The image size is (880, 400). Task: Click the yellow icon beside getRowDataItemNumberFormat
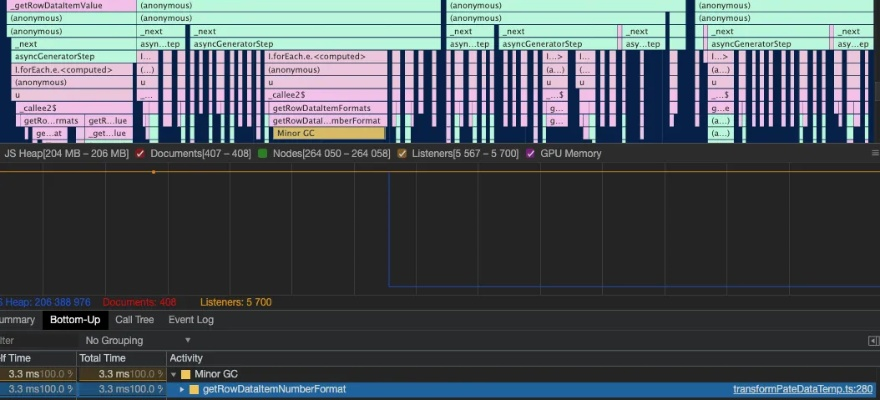195,389
